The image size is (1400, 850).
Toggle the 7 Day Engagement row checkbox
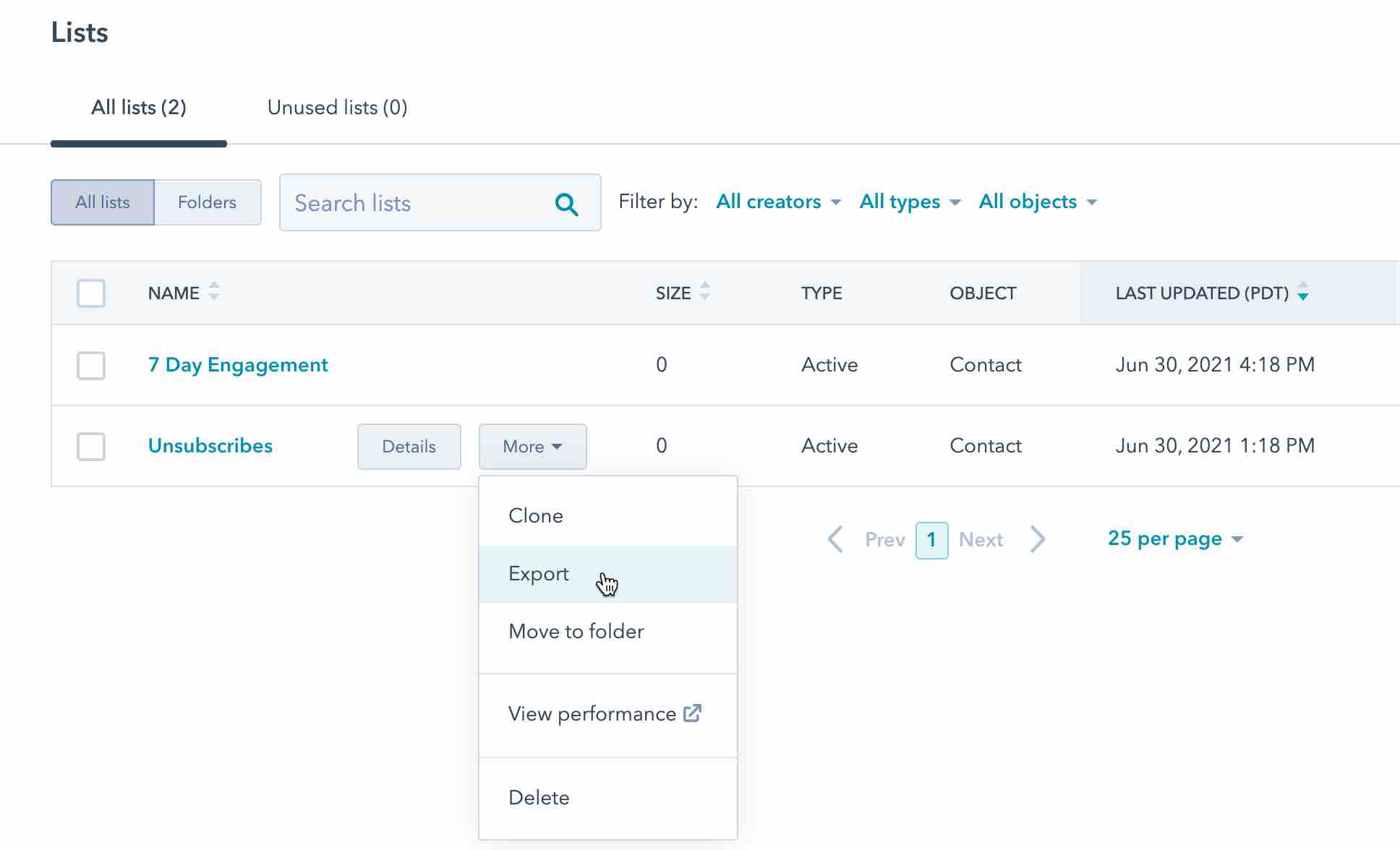[91, 364]
